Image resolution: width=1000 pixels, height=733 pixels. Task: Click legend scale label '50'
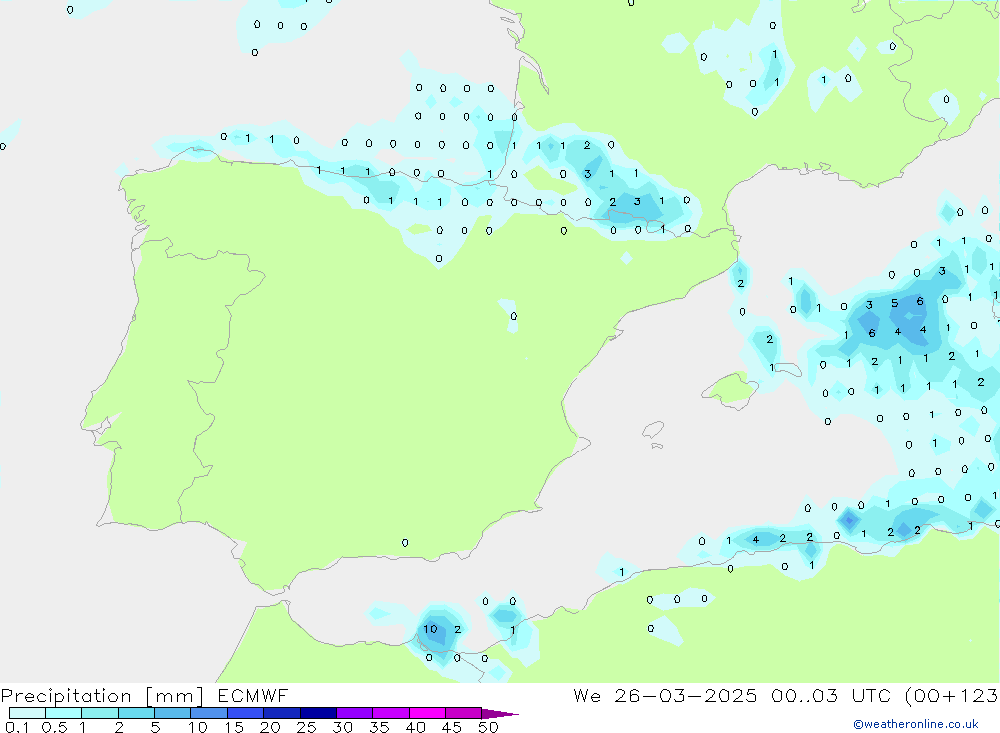click(488, 727)
